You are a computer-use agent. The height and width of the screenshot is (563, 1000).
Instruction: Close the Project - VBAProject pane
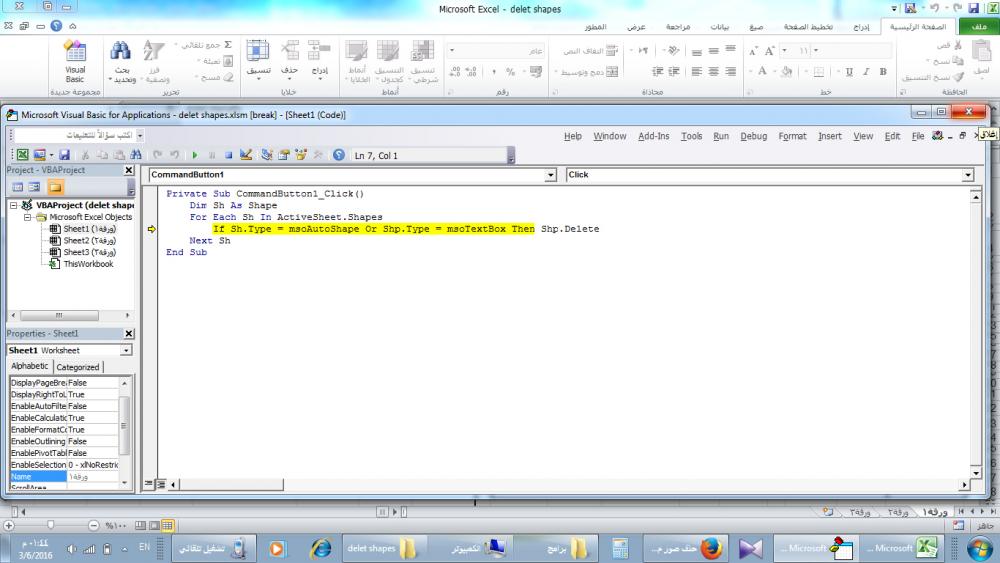129,170
